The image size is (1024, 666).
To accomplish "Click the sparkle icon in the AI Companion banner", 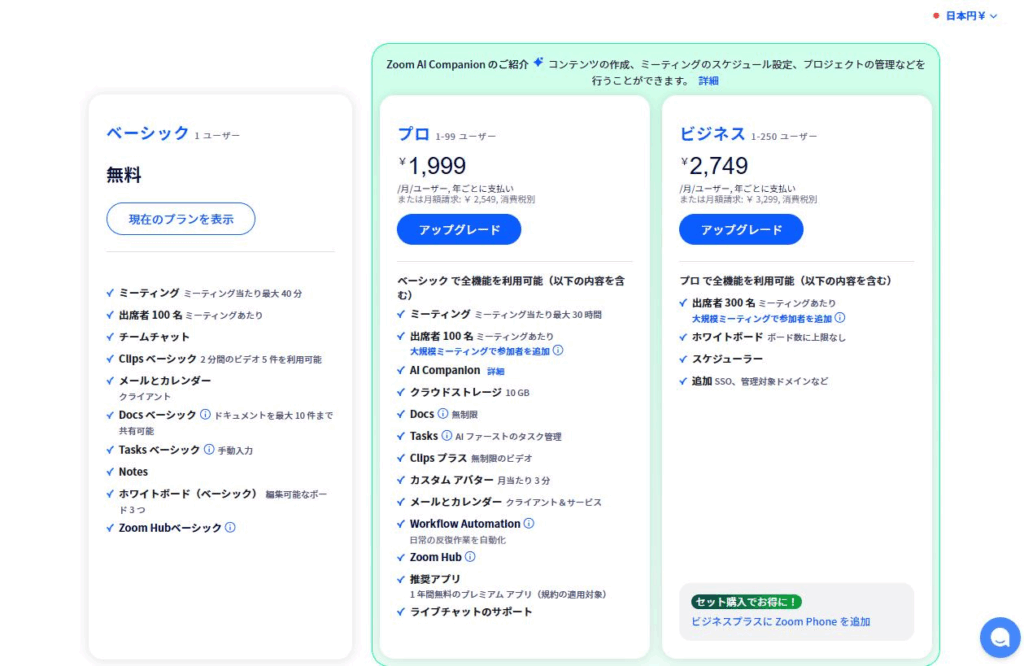I will tap(538, 62).
